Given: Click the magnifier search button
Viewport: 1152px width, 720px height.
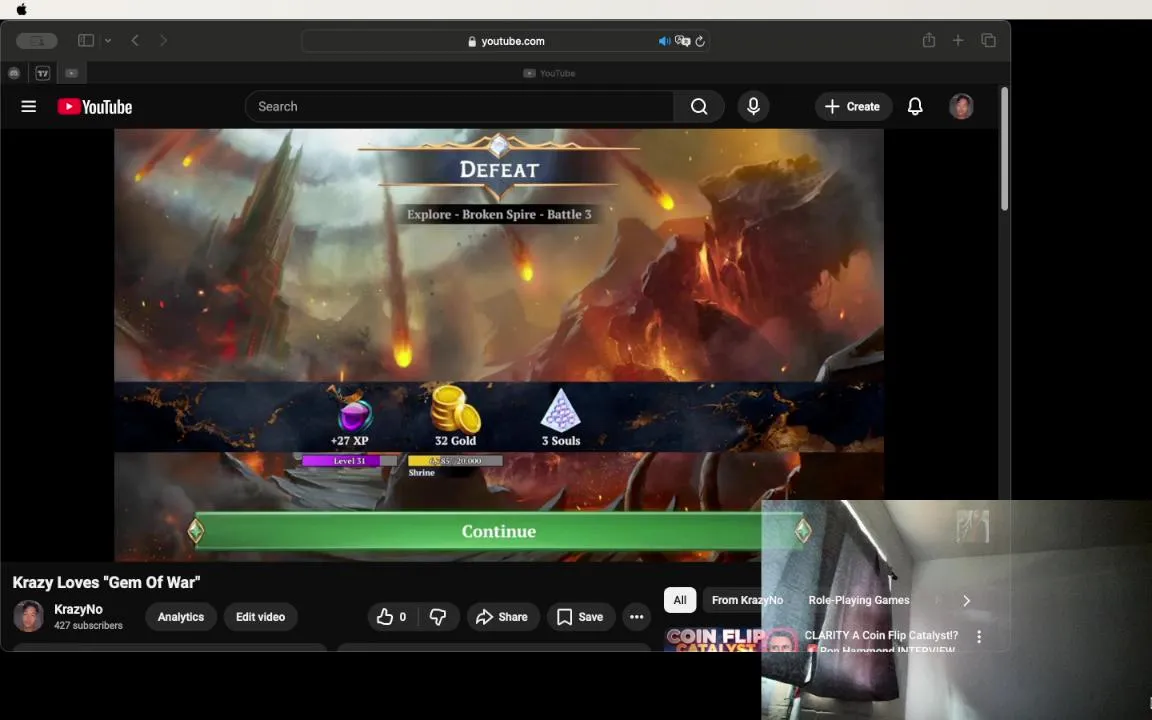Looking at the screenshot, I should 699,107.
